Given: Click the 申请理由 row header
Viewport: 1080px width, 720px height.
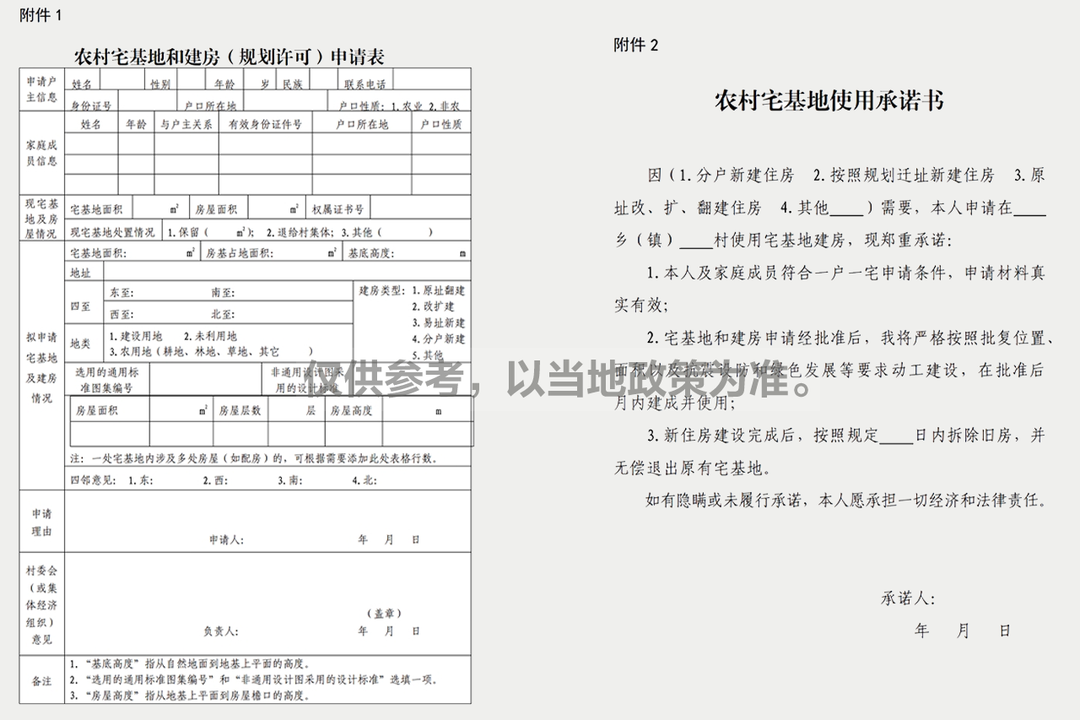Looking at the screenshot, I should tap(42, 522).
